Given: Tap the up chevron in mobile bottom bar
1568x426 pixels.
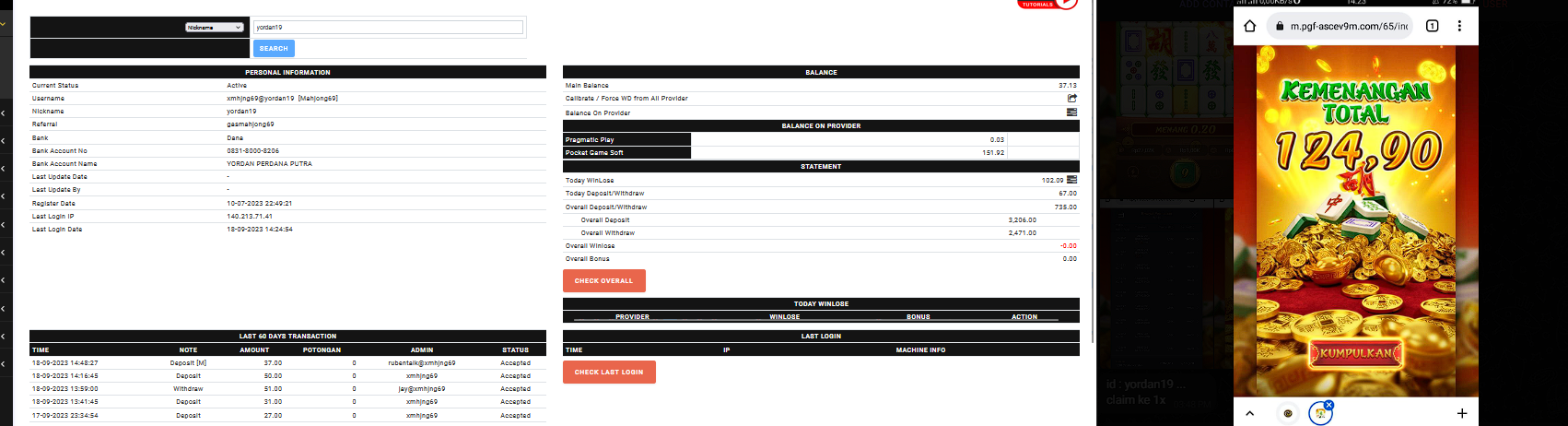Looking at the screenshot, I should click(1250, 413).
